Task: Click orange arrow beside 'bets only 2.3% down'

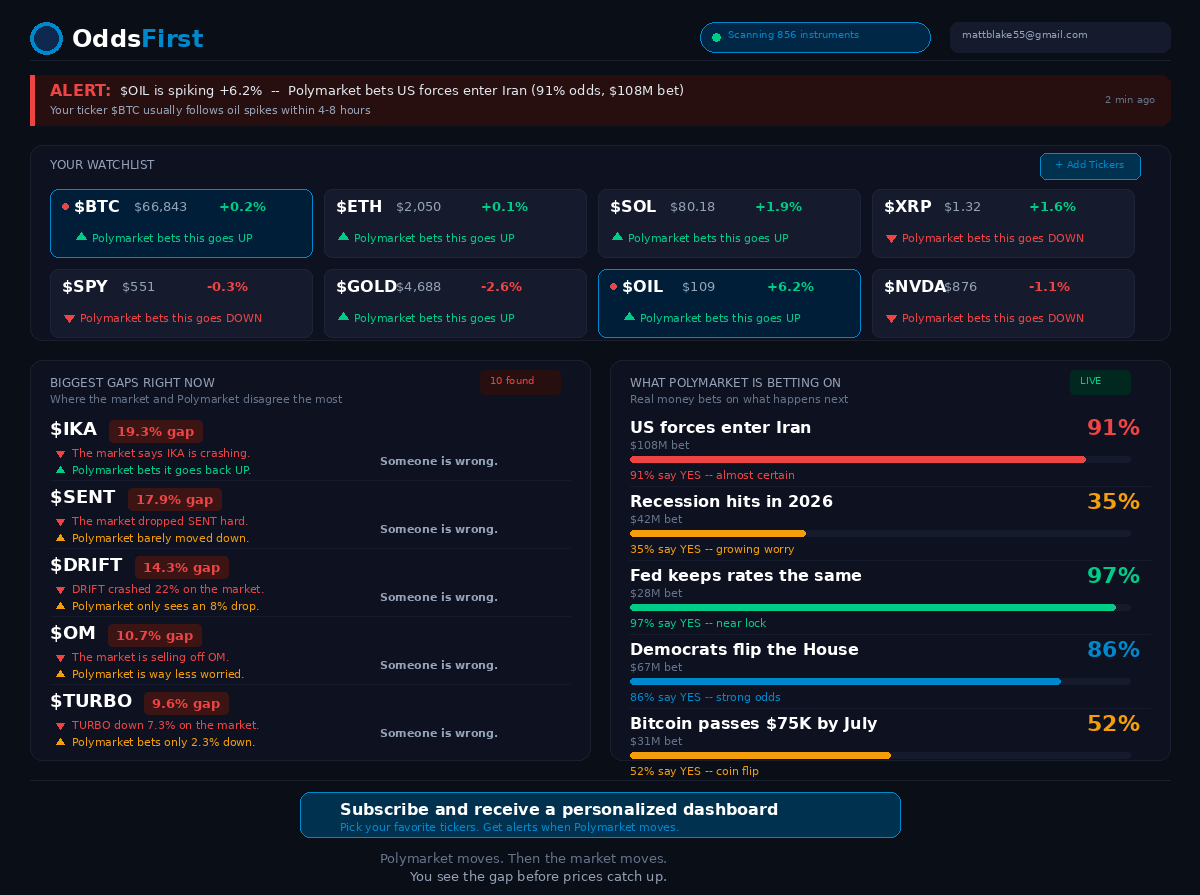Action: tap(61, 741)
